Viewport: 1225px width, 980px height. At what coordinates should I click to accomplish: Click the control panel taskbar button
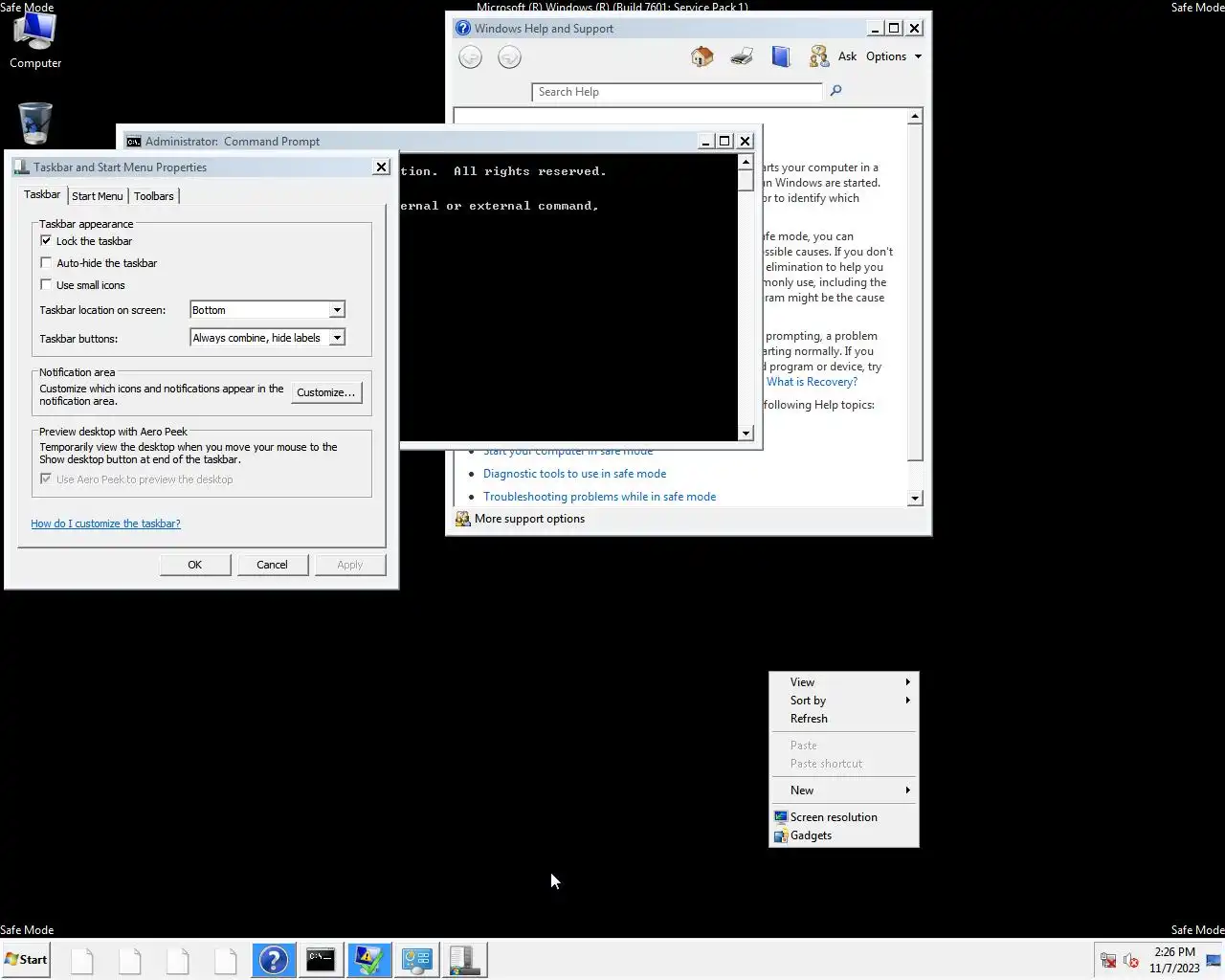[417, 960]
